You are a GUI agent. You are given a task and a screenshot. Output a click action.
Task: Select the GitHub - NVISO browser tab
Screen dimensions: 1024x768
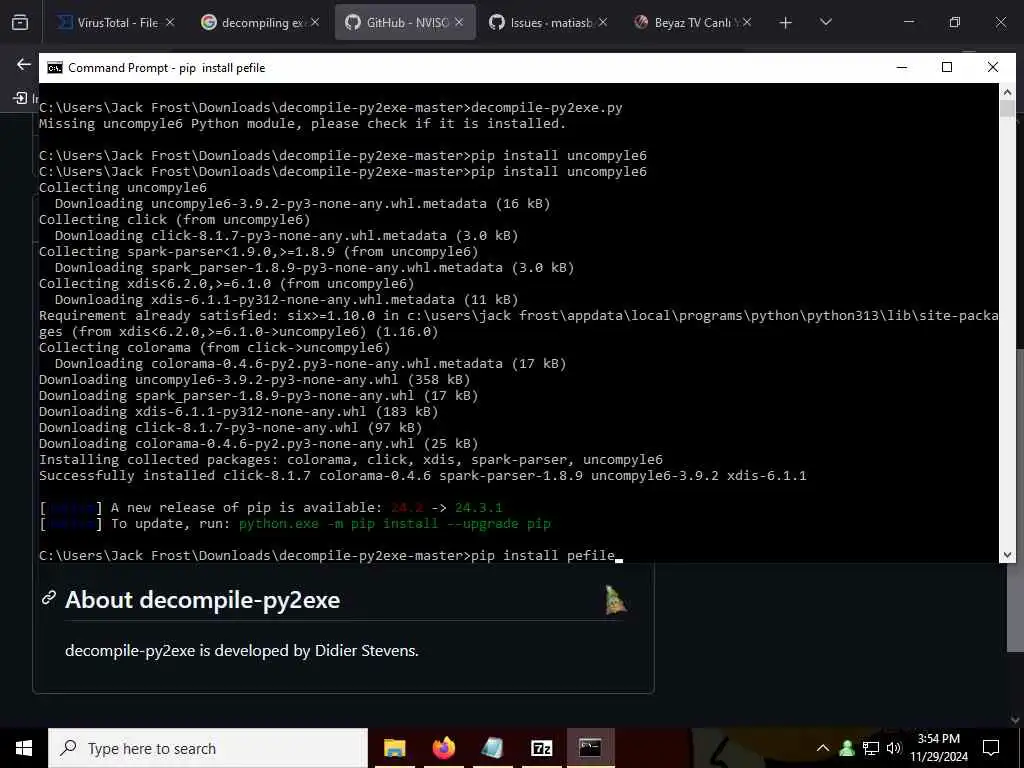coord(405,22)
